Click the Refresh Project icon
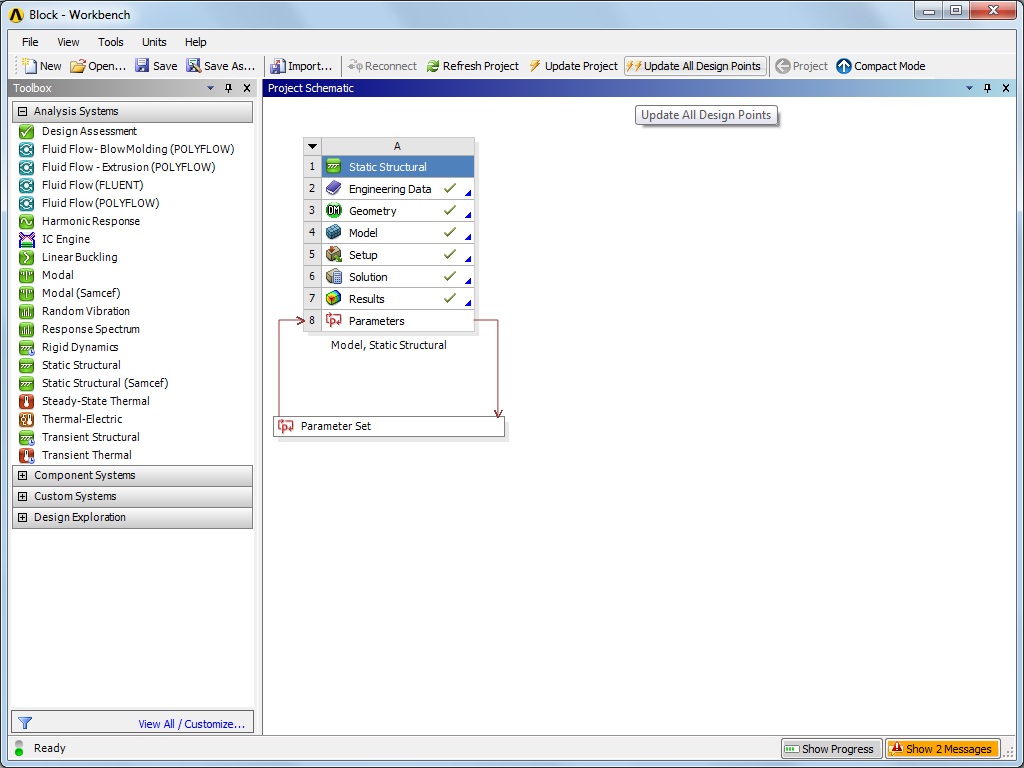1024x768 pixels. point(433,66)
